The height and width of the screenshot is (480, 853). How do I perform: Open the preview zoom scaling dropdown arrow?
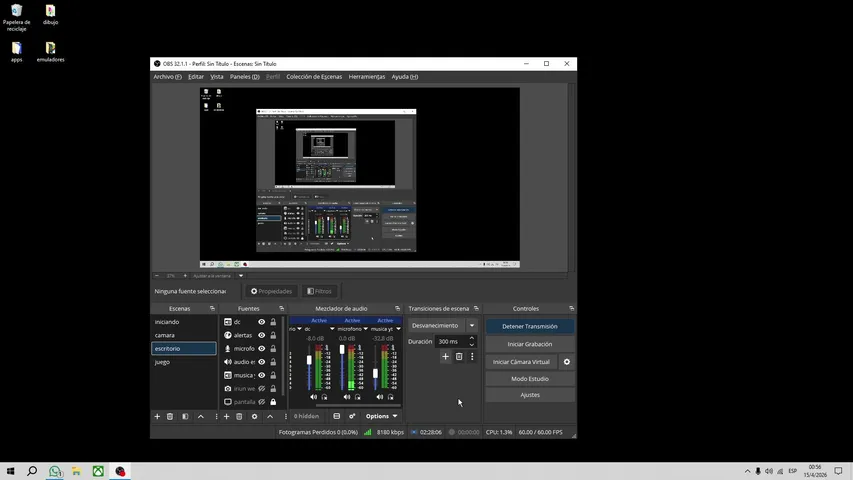point(241,276)
